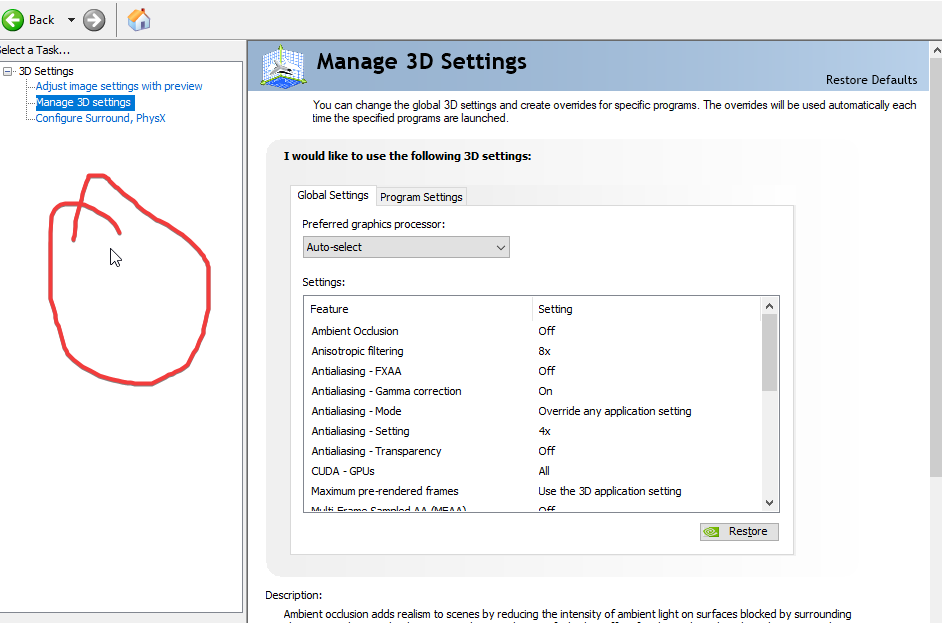This screenshot has height=623, width=942.
Task: Select the CUDA - GPUs row
Action: (532, 471)
